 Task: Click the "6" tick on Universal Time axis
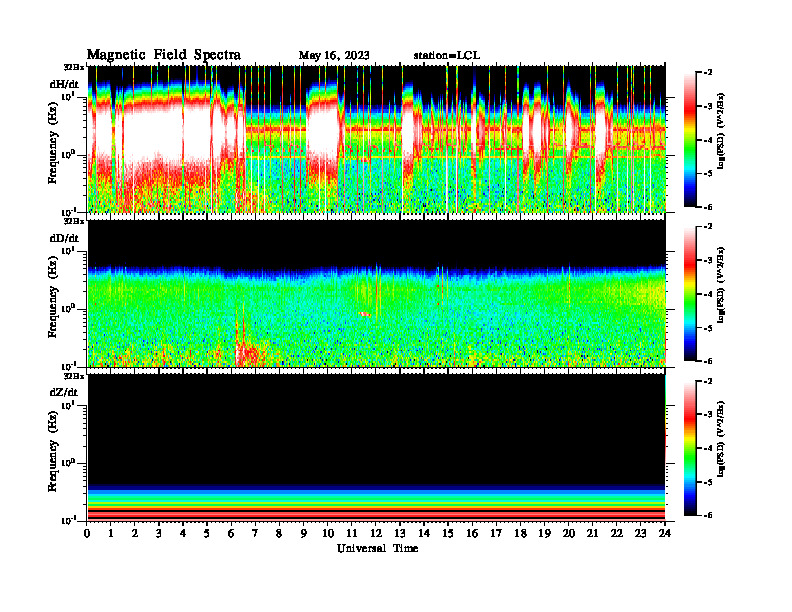point(231,534)
